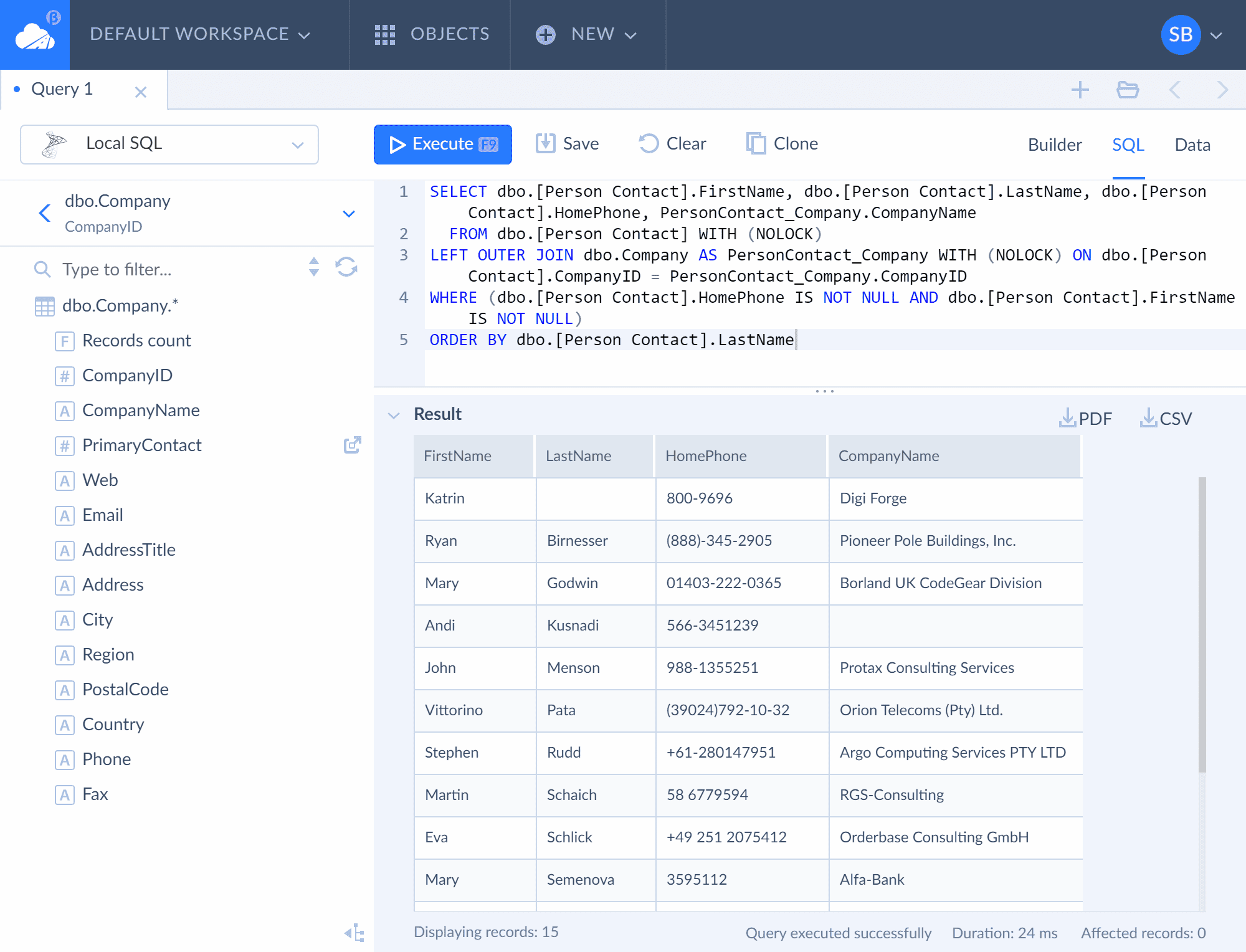Click the Type to filter field

click(x=174, y=269)
